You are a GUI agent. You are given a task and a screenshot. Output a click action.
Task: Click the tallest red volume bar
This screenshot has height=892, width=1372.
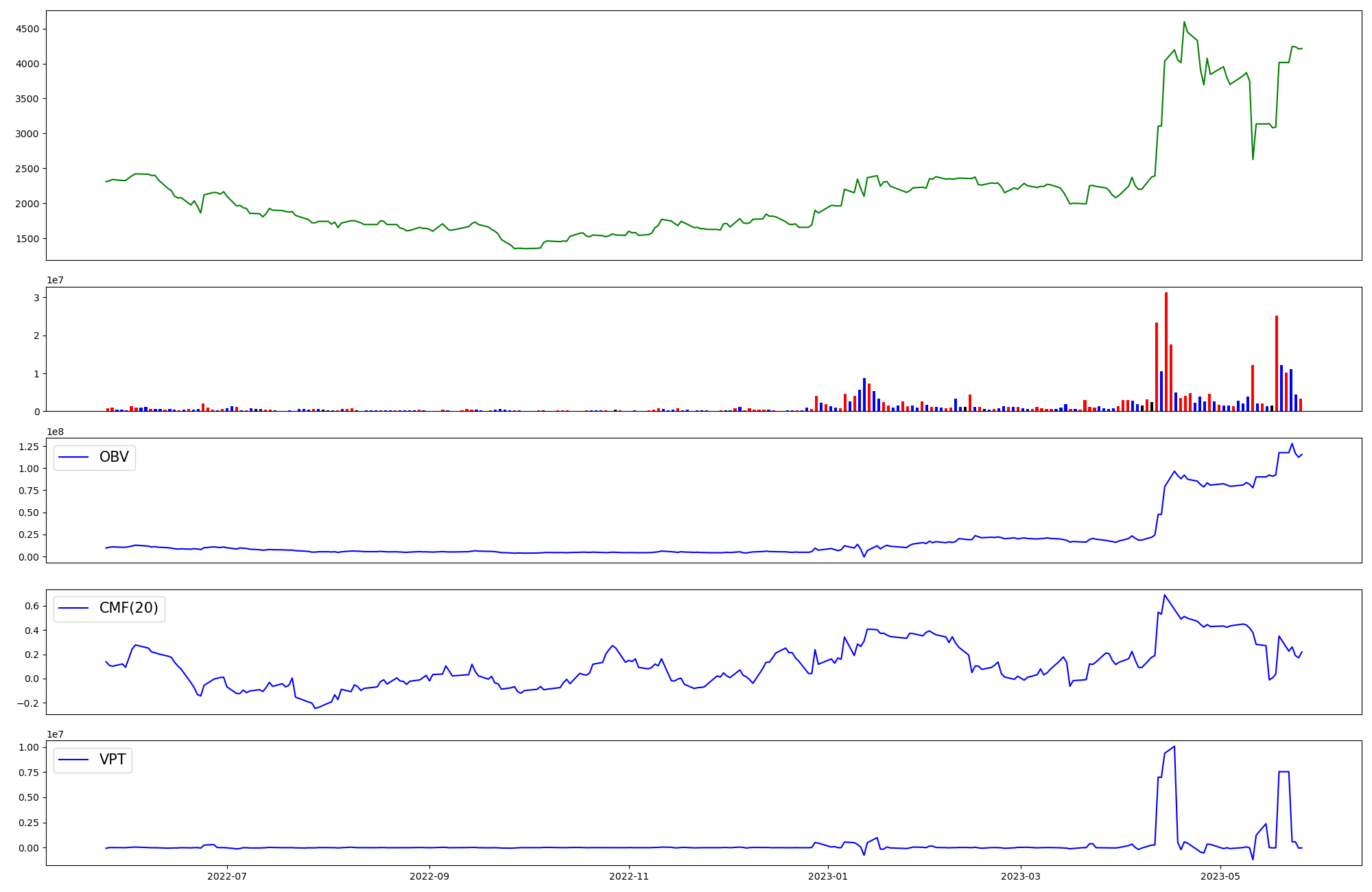[1166, 350]
